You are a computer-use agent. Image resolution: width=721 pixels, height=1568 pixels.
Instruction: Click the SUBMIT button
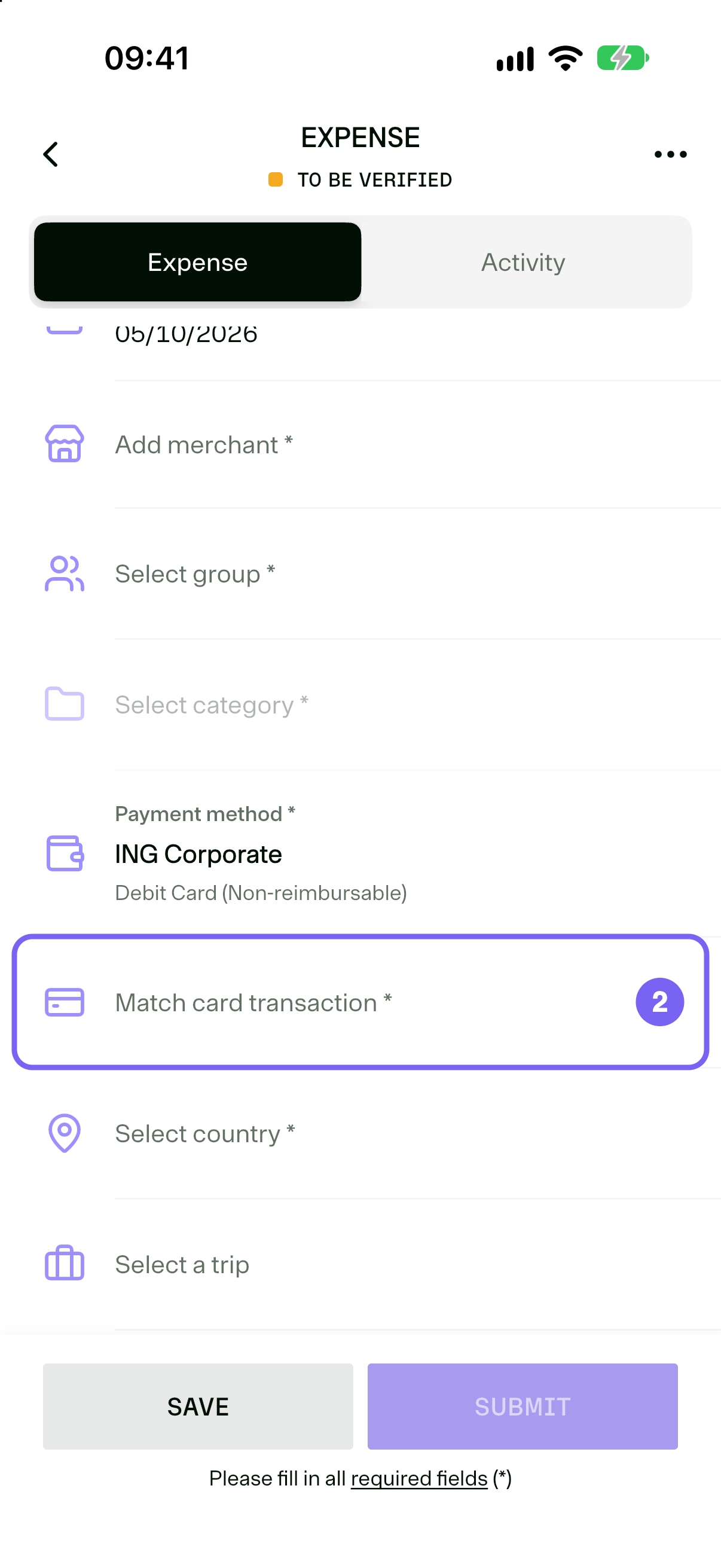tap(523, 1407)
